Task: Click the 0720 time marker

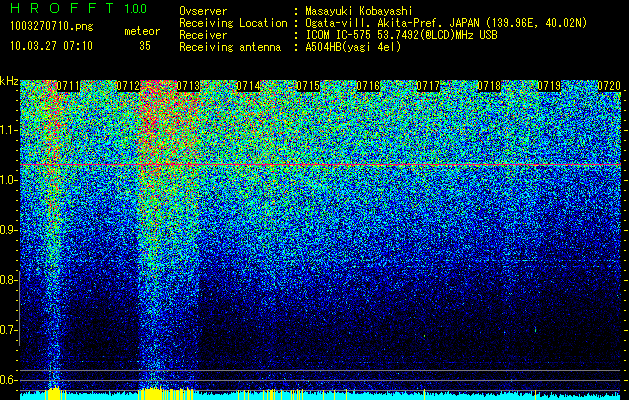Action: (x=609, y=86)
